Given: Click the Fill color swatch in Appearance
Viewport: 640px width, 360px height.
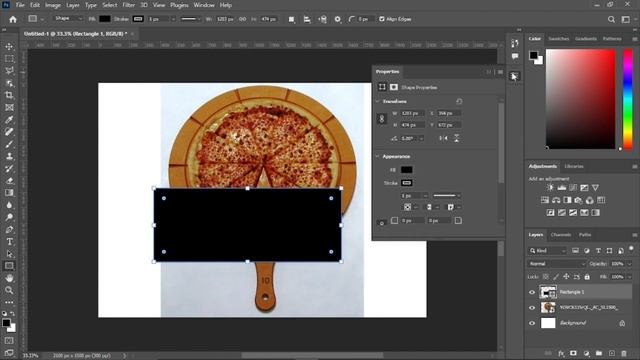Looking at the screenshot, I should [x=407, y=170].
